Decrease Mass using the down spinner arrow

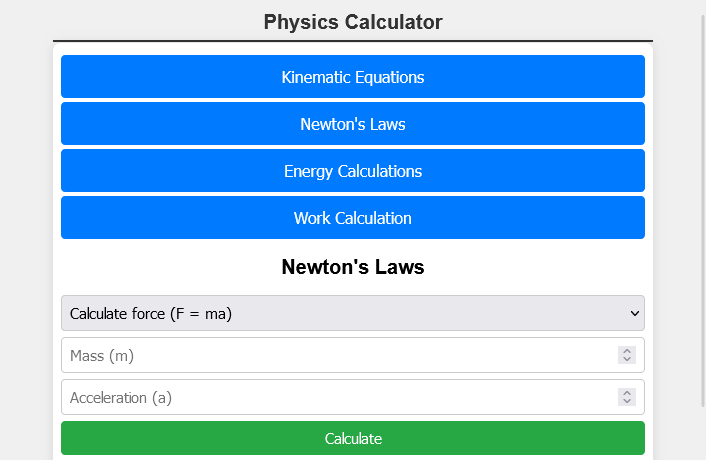627,359
